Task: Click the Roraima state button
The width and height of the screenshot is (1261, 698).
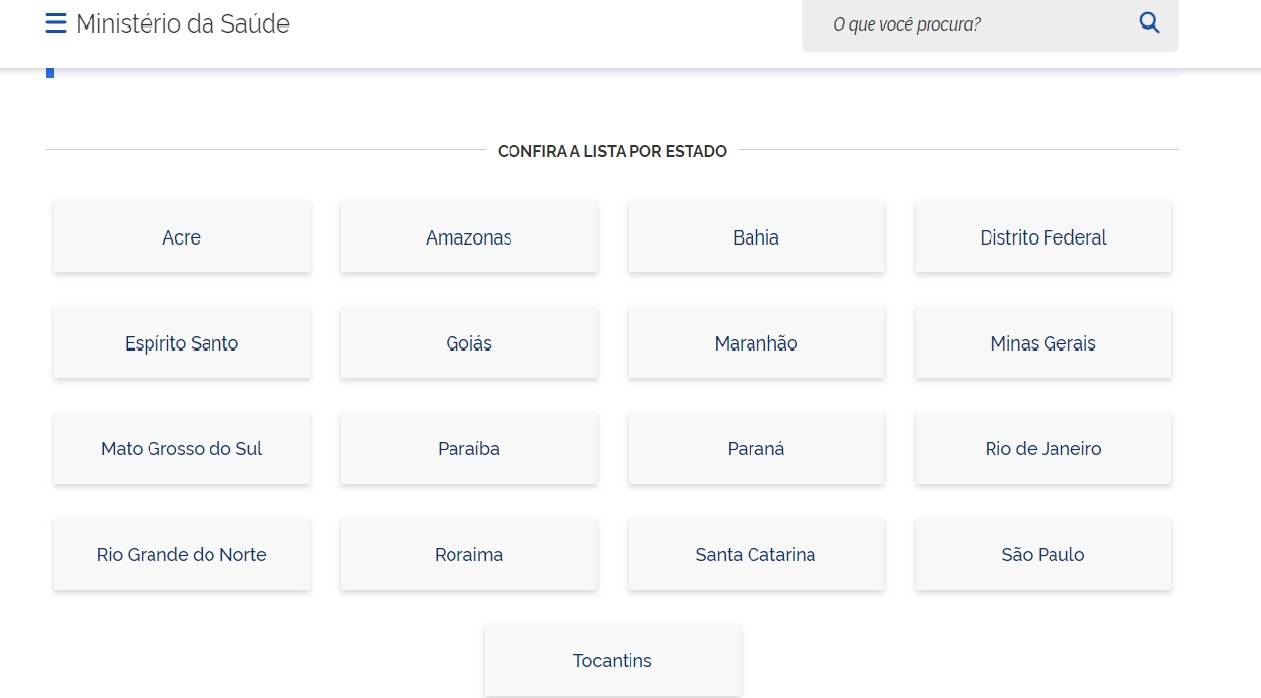Action: coord(469,554)
